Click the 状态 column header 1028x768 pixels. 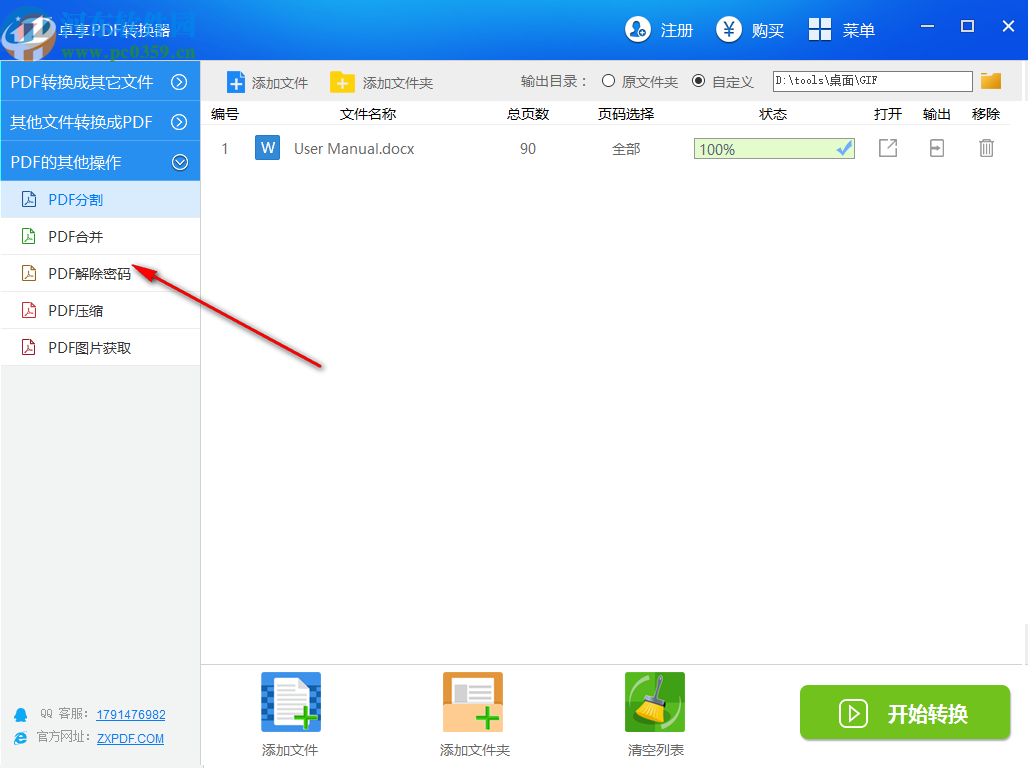[x=773, y=114]
